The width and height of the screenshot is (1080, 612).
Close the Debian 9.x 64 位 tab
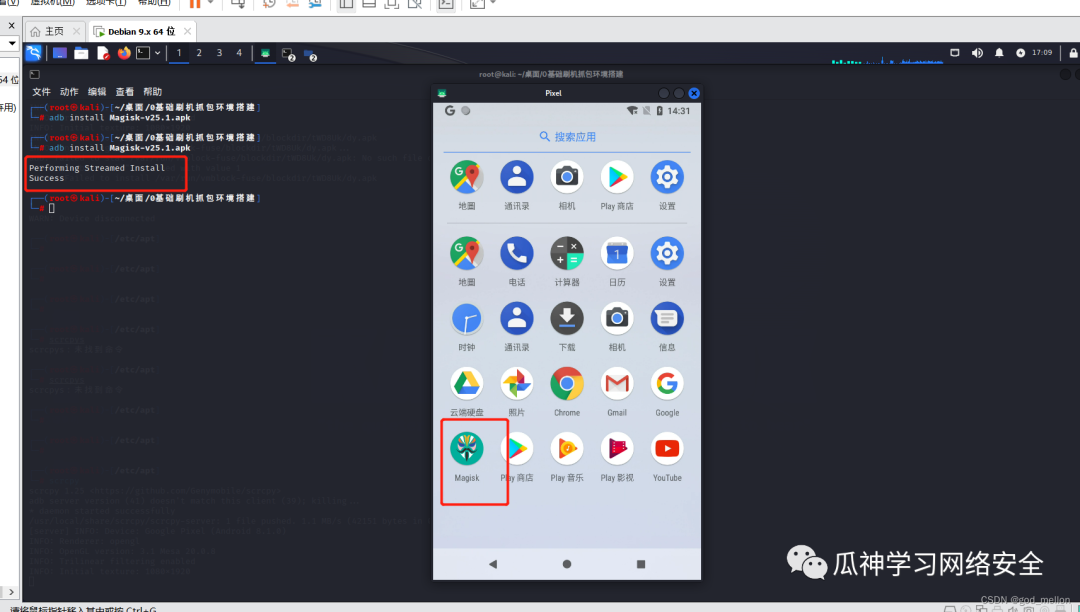point(187,31)
